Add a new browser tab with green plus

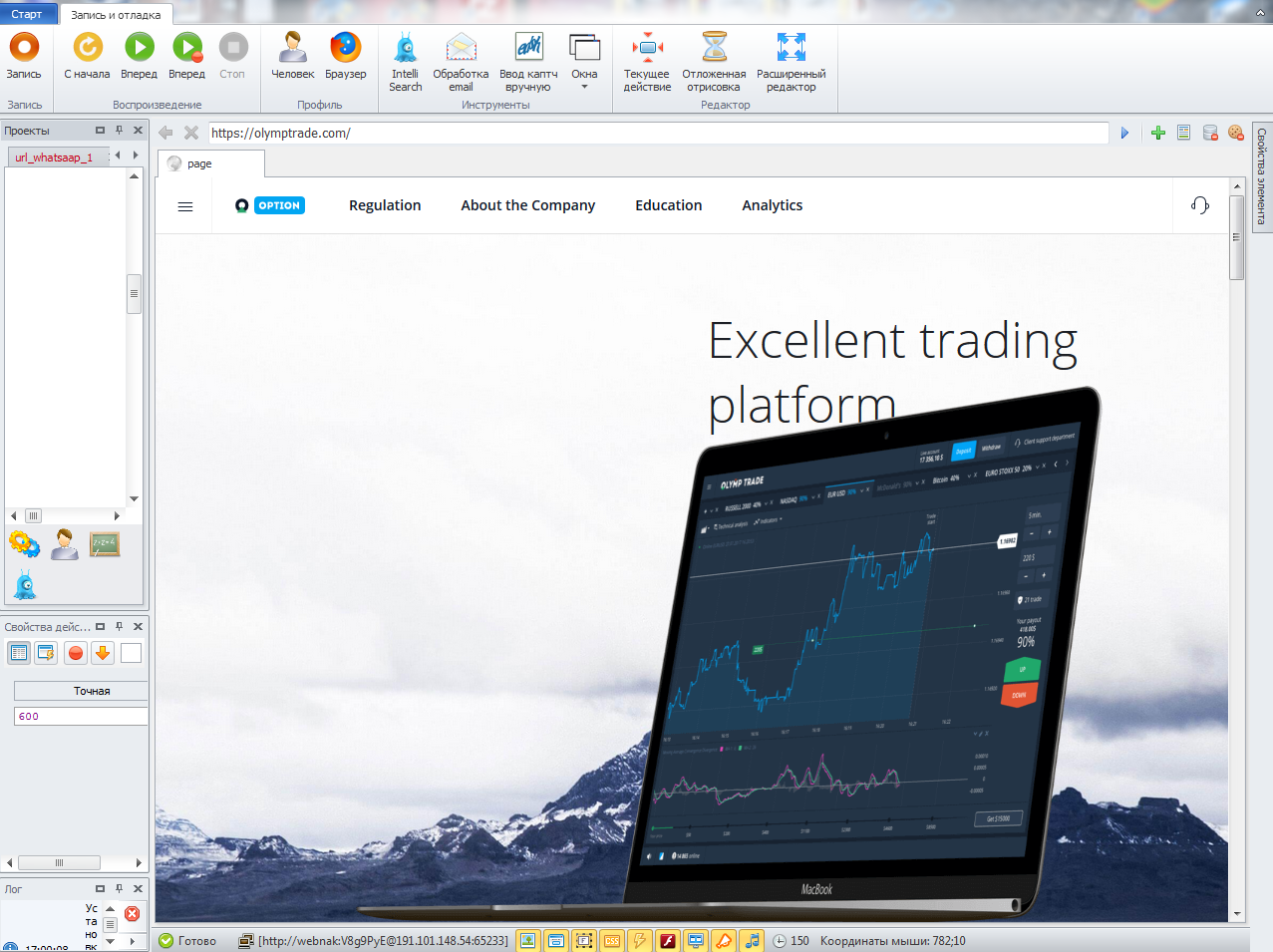(1158, 133)
